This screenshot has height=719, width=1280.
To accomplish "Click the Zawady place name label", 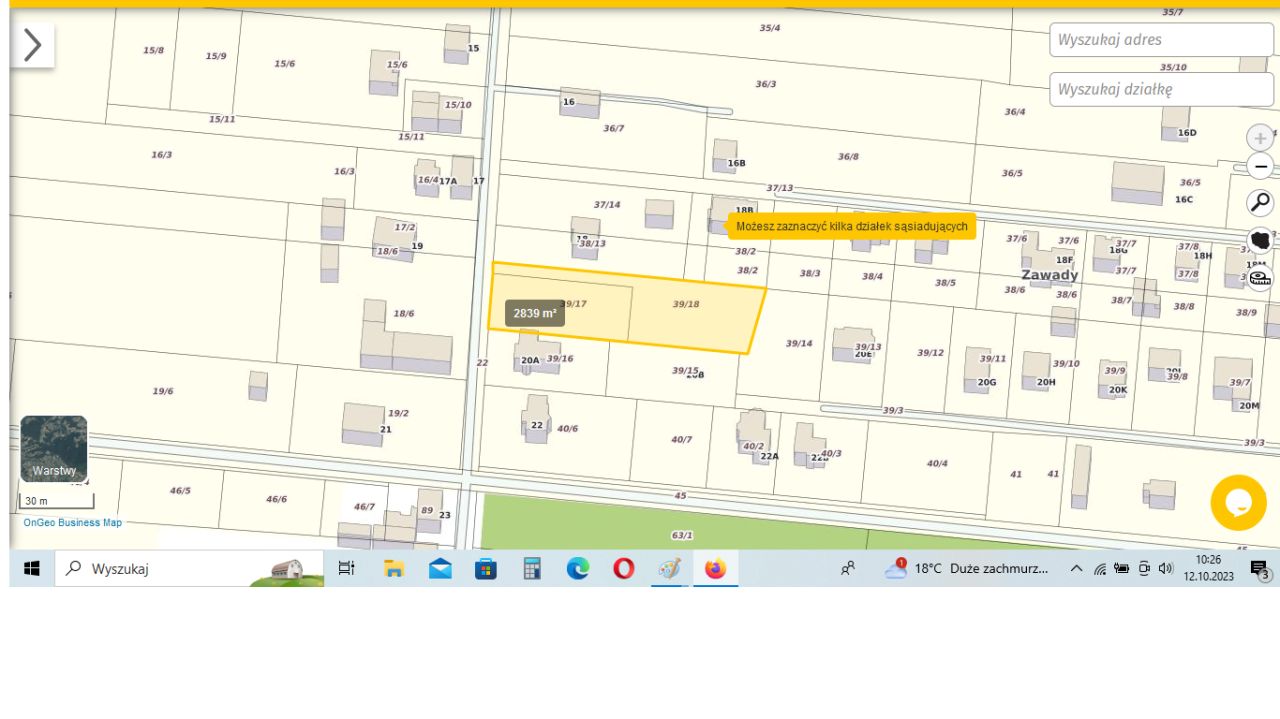I will tap(1050, 275).
